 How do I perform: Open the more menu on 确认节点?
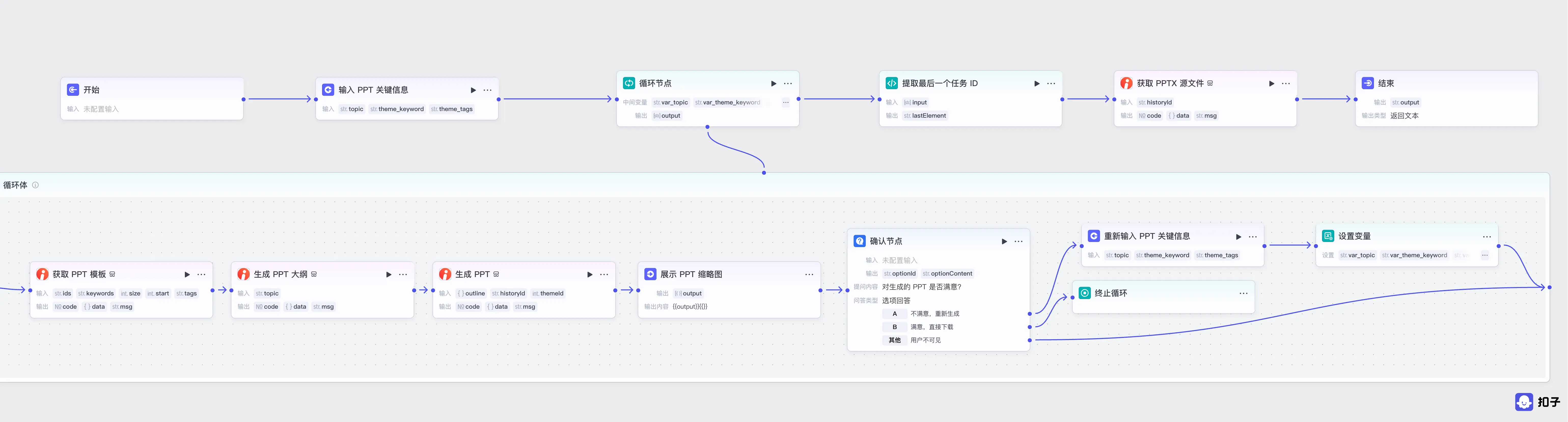[1018, 242]
